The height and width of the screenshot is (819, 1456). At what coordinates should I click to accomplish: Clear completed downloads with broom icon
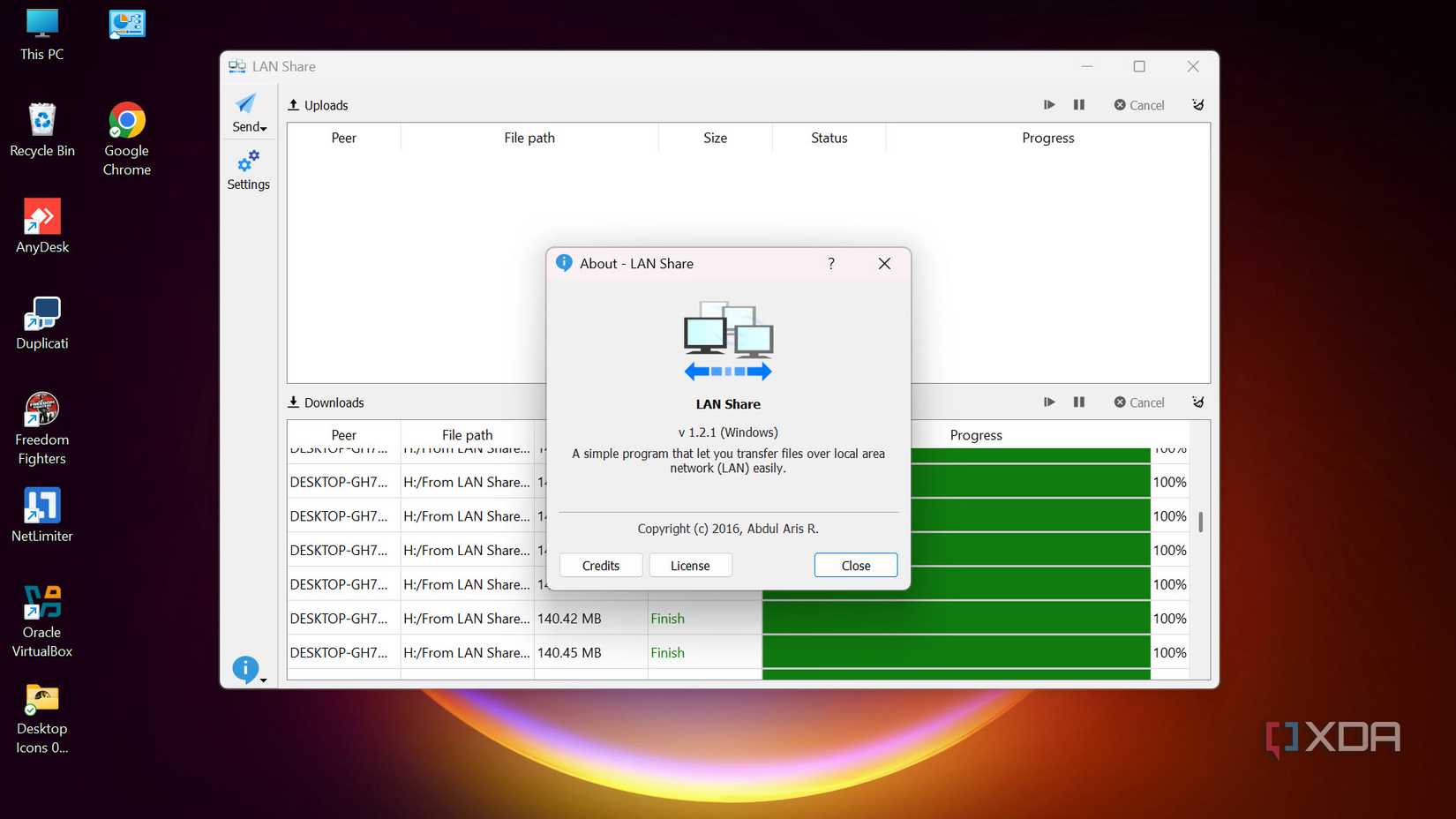[1197, 402]
